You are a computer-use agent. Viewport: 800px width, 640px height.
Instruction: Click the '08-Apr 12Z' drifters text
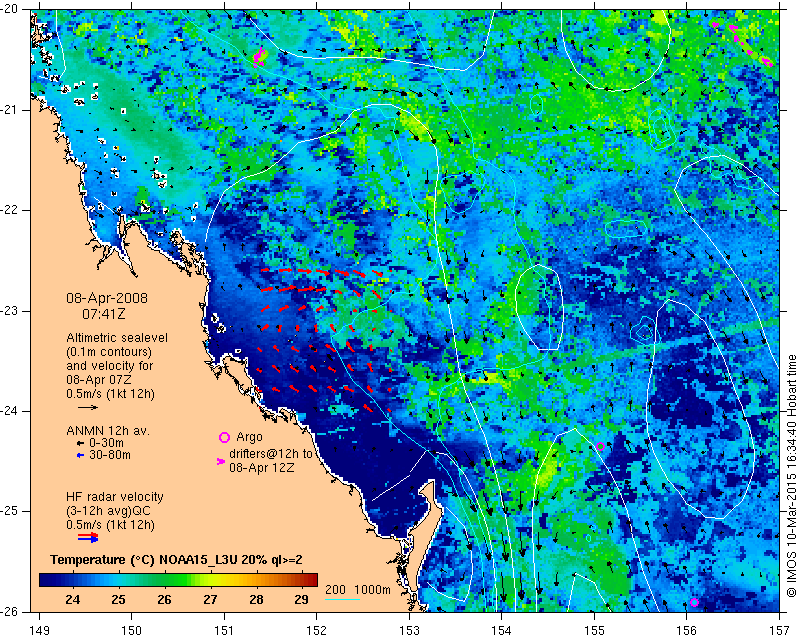pos(262,467)
